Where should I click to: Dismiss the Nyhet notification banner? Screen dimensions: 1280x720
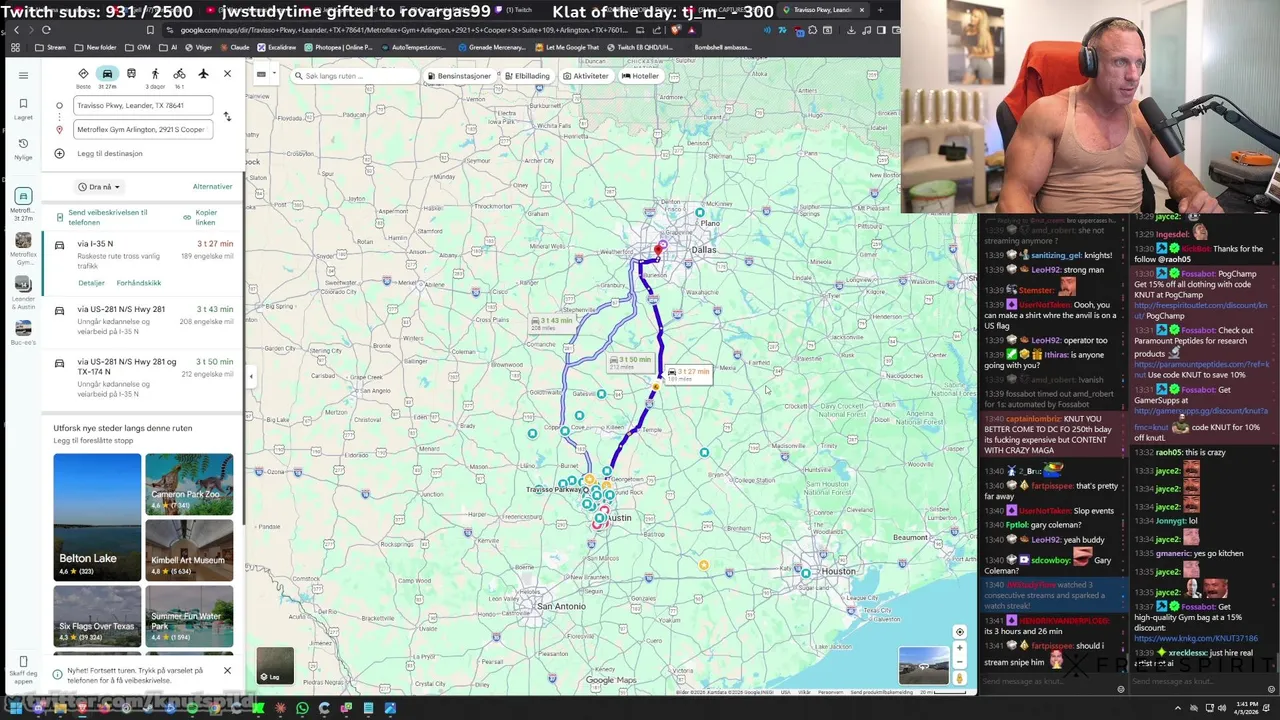pos(227,670)
